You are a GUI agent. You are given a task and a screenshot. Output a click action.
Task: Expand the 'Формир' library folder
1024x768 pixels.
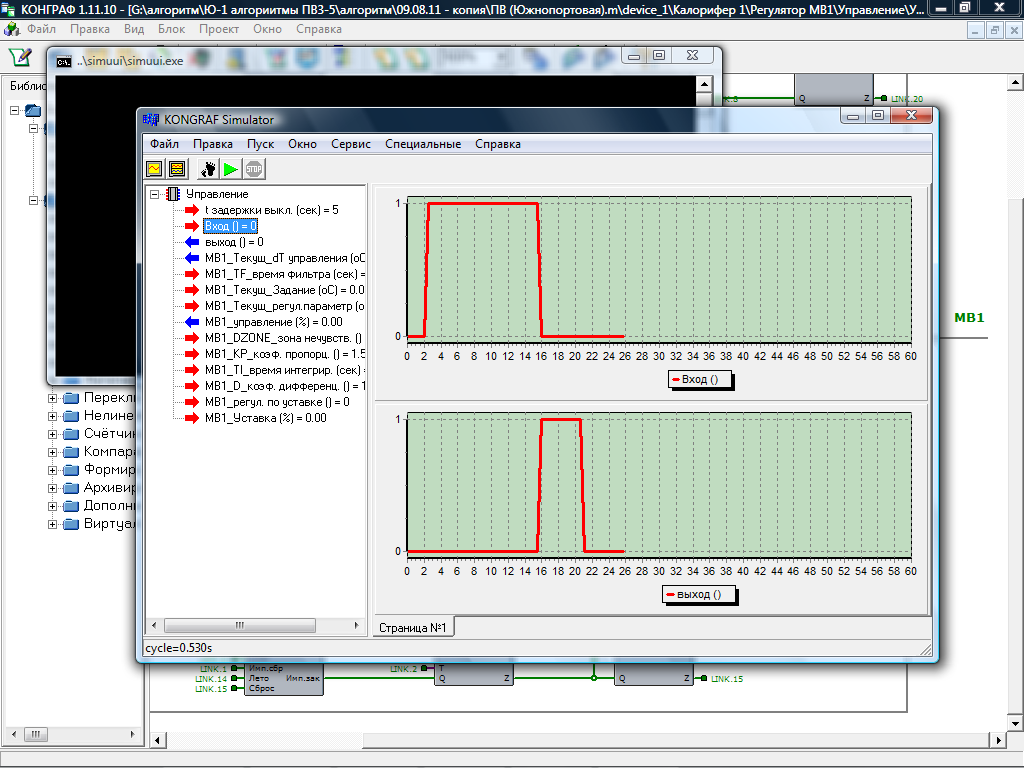(52, 470)
